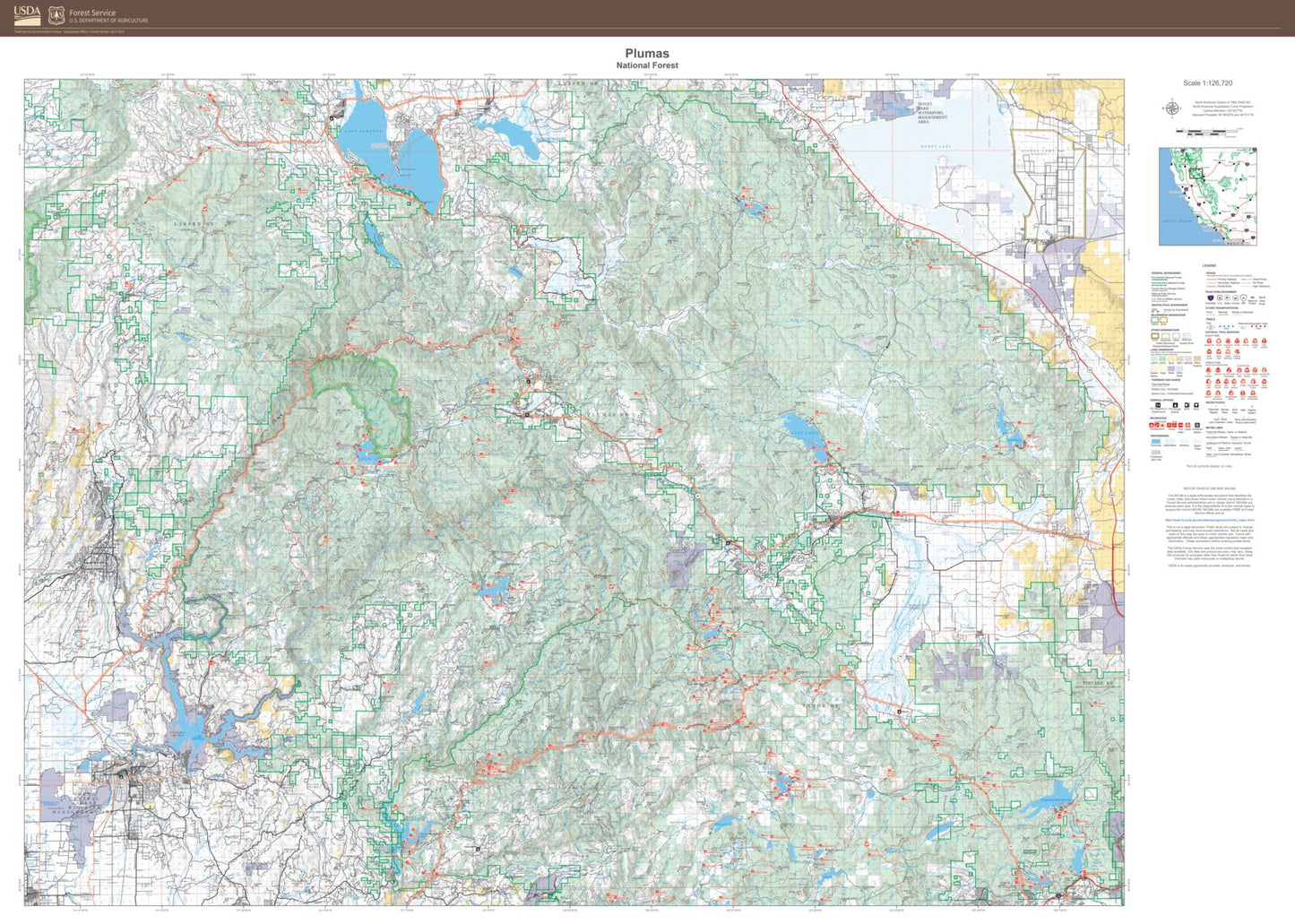
Task: Select the compass rose above the scale bar
Action: click(1173, 108)
